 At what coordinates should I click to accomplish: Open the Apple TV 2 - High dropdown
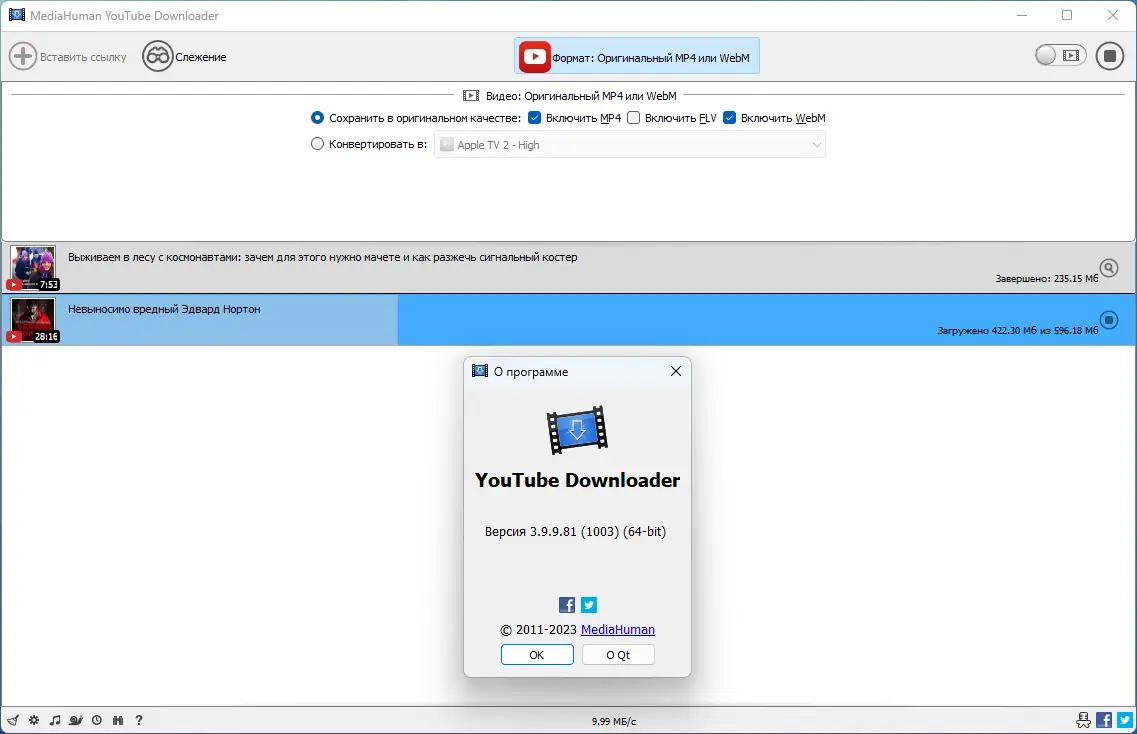coord(630,144)
